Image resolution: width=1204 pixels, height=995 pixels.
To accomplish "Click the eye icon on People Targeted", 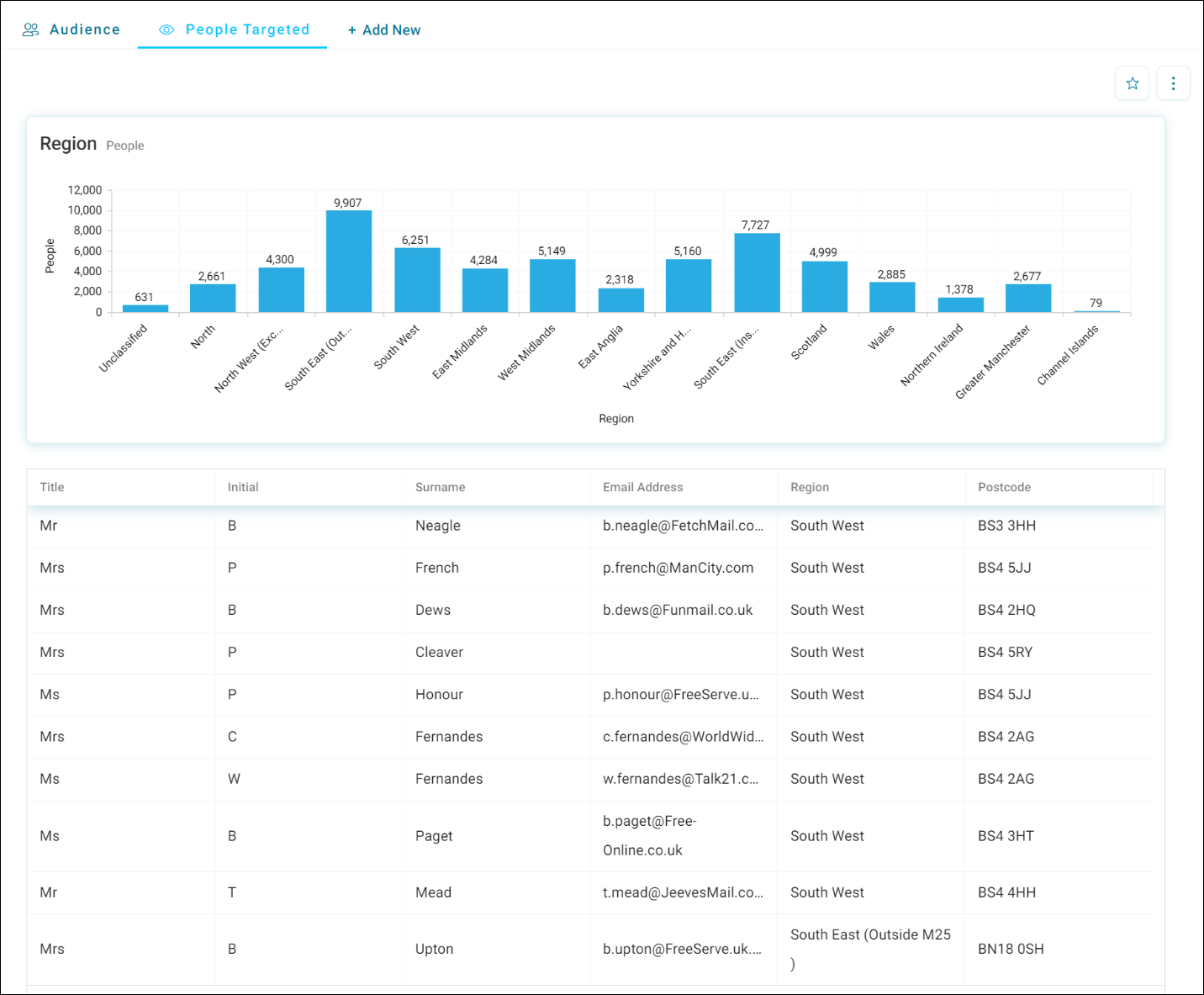I will pyautogui.click(x=166, y=29).
